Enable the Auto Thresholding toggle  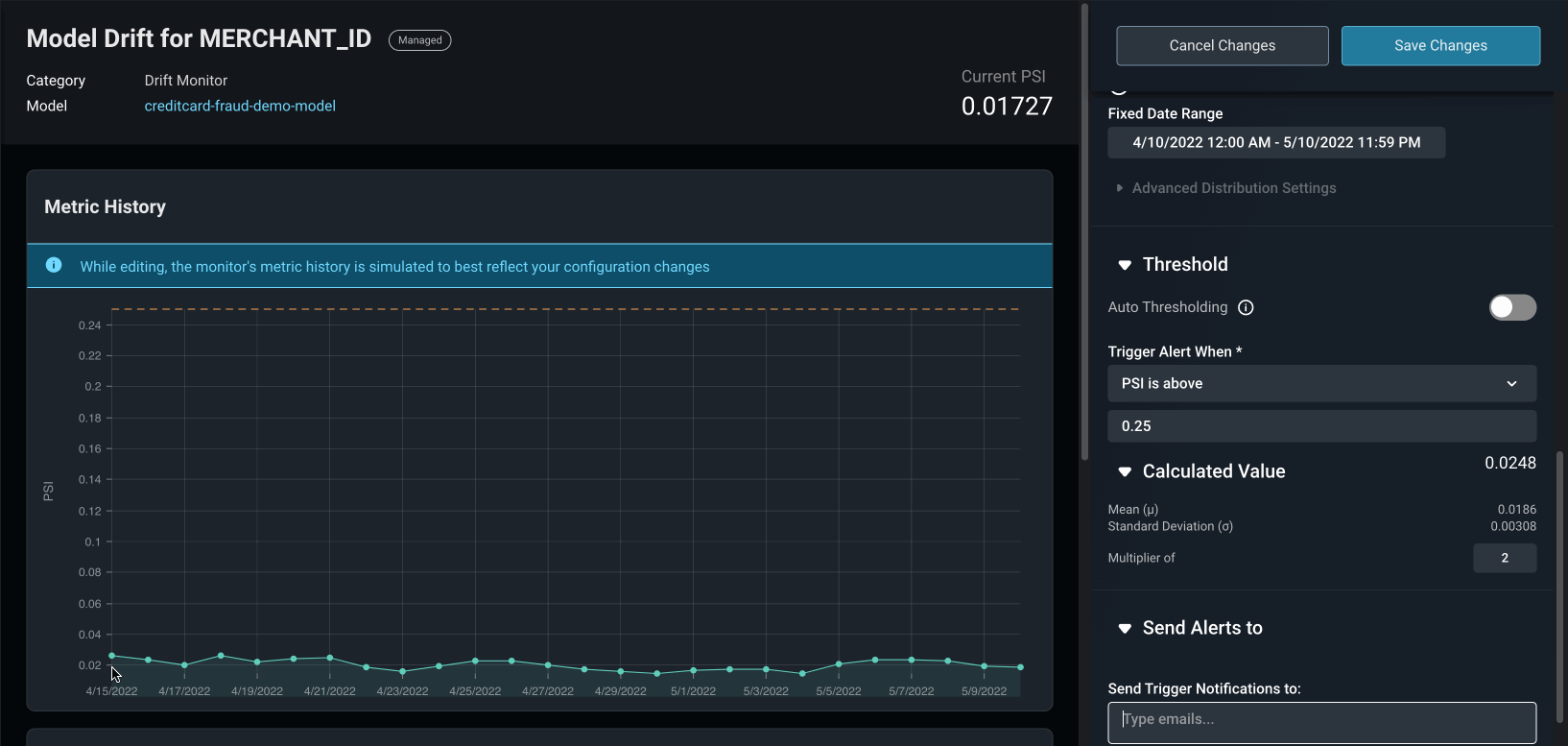(x=1512, y=307)
